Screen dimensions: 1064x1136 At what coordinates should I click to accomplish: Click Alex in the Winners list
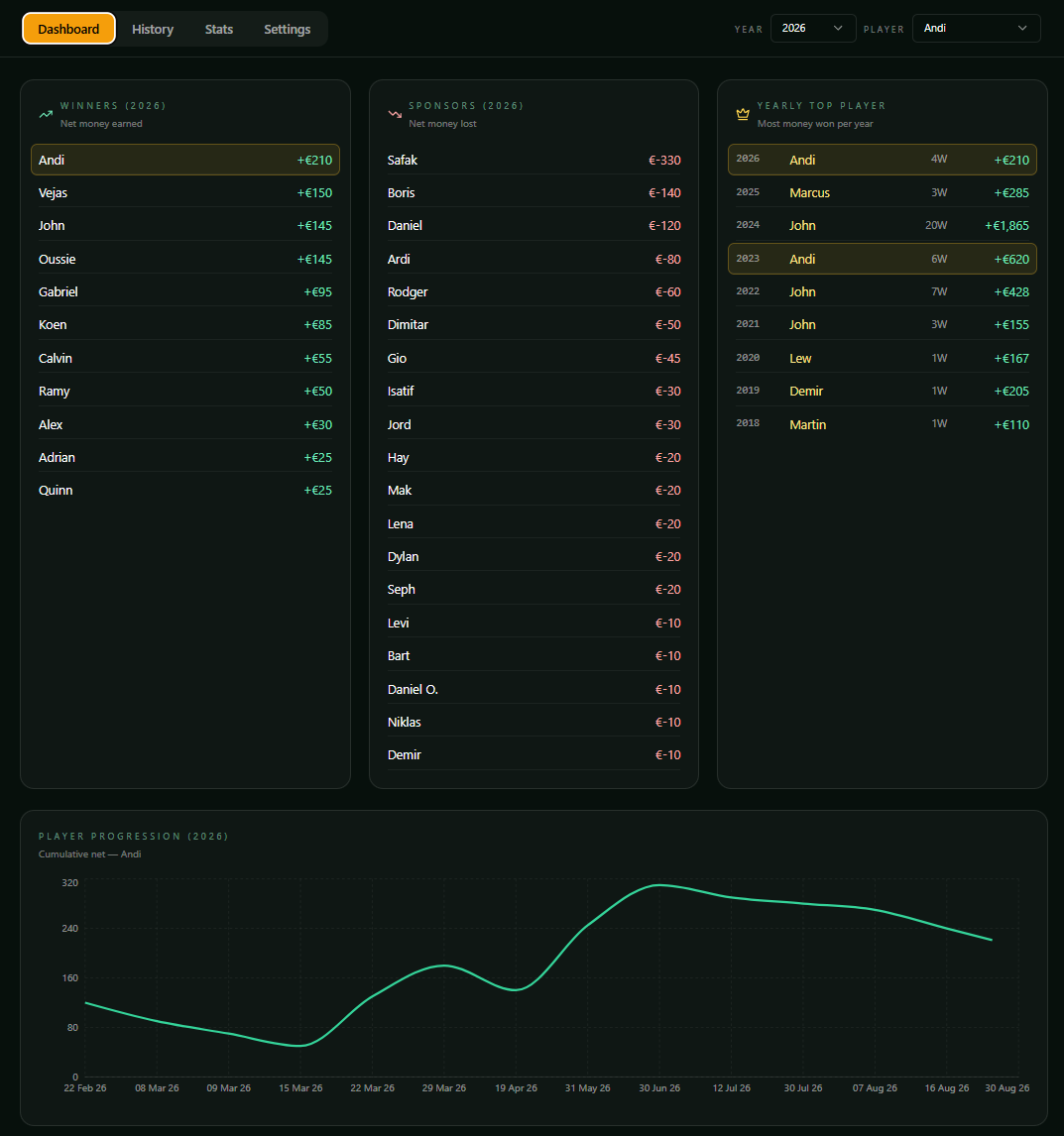point(185,424)
